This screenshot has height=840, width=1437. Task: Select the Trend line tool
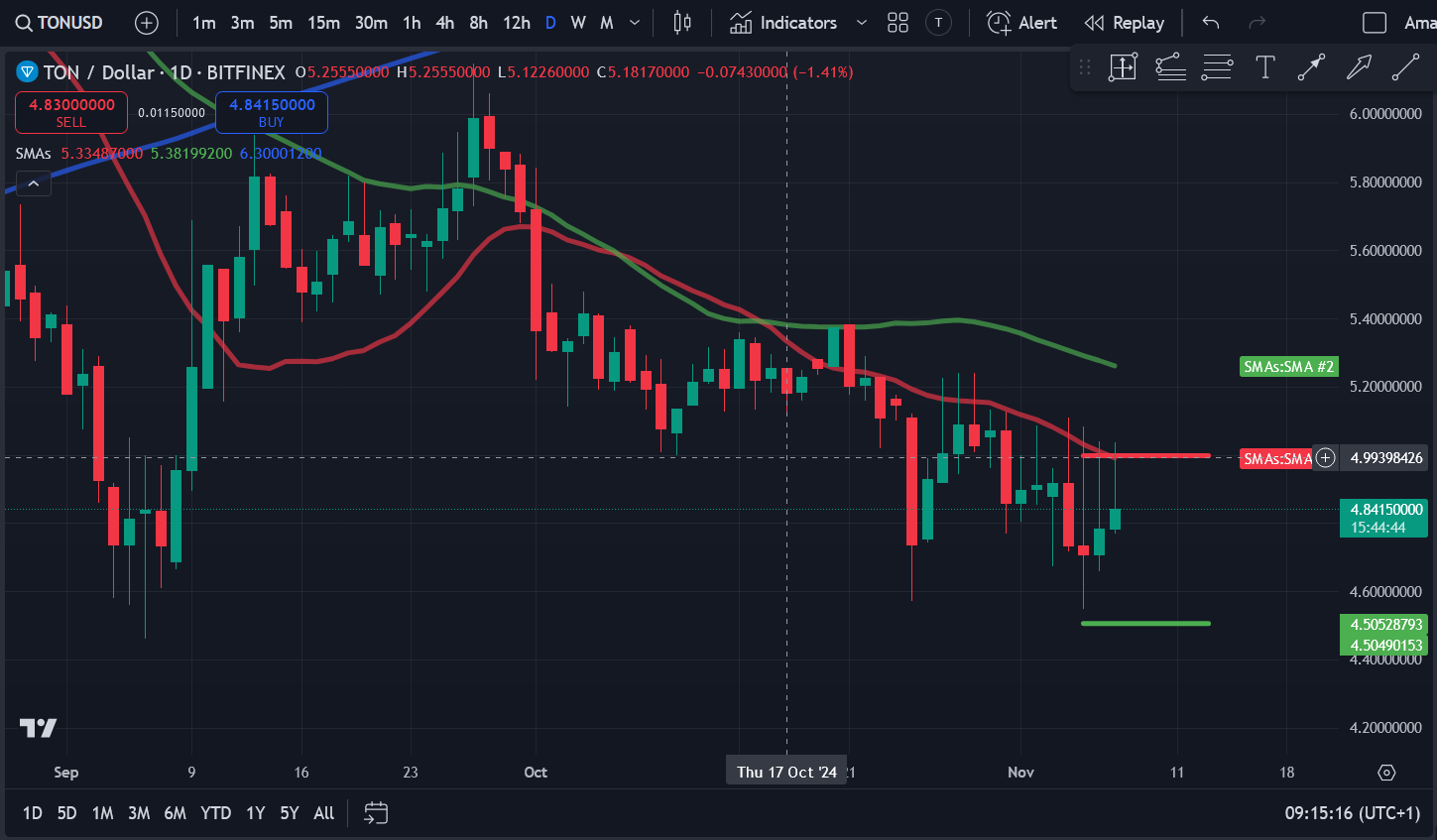coord(1405,67)
